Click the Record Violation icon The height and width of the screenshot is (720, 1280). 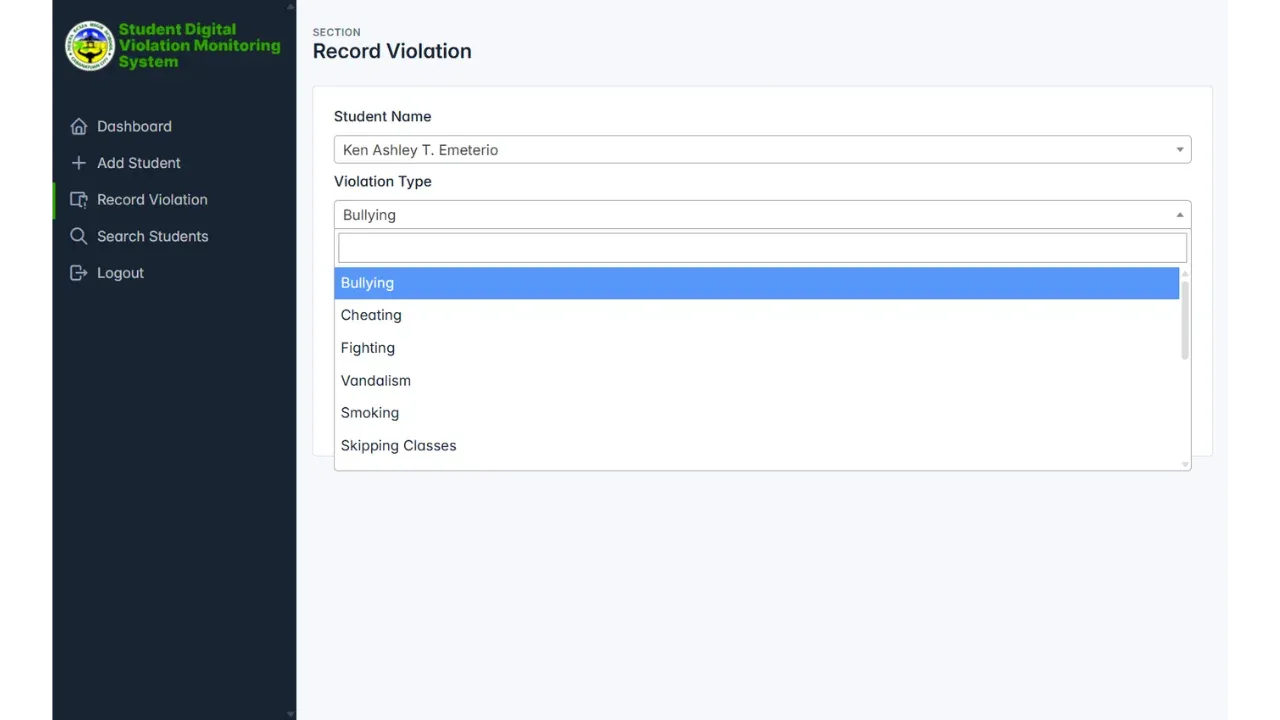pos(79,199)
